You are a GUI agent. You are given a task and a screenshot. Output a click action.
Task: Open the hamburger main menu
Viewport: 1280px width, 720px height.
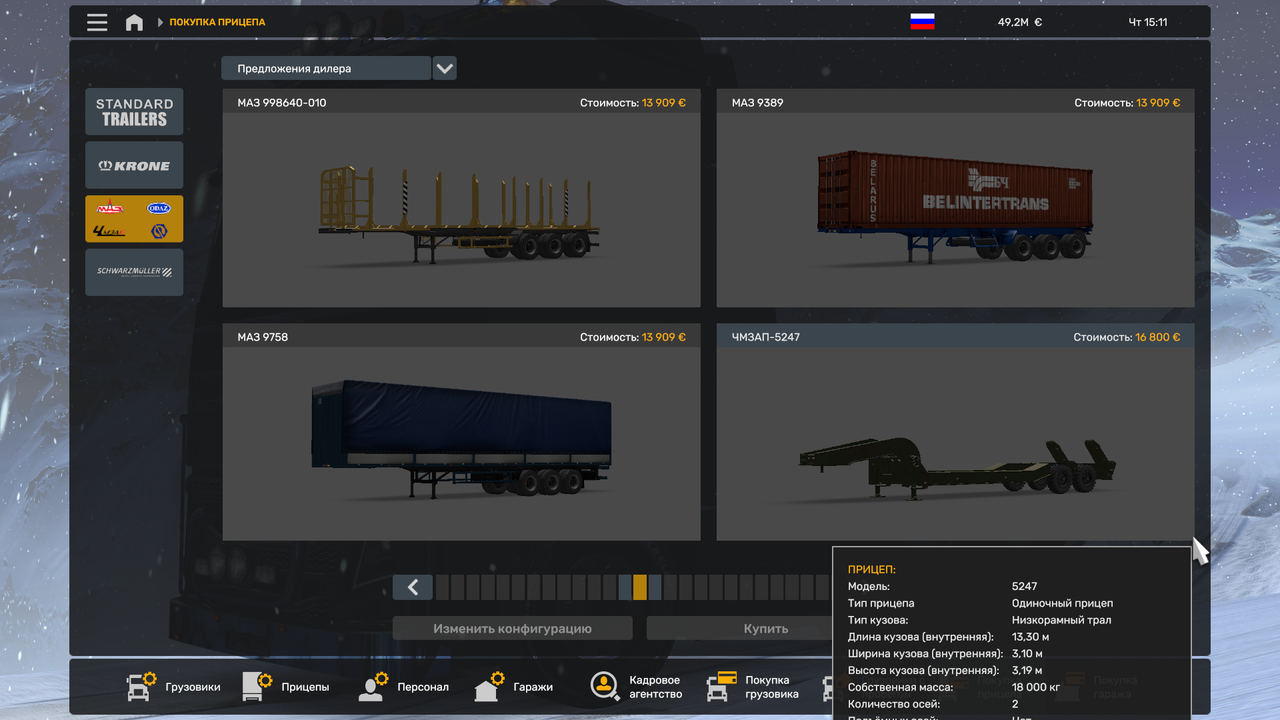(97, 22)
